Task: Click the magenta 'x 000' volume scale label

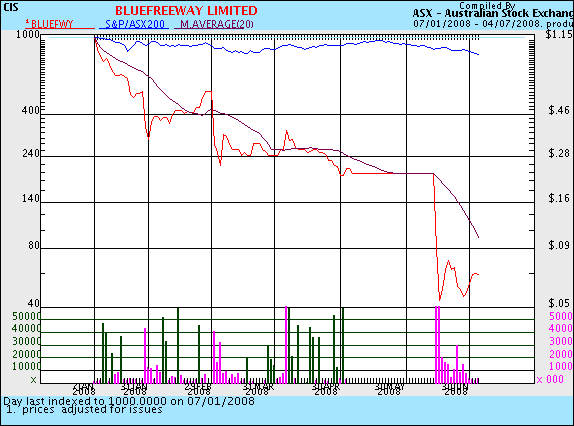Action: click(550, 380)
